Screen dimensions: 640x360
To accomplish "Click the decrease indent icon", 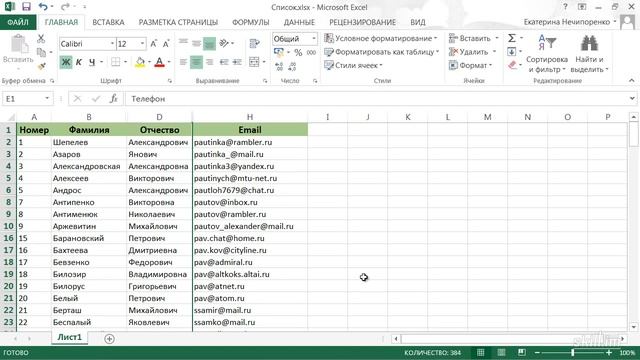I will (x=224, y=62).
